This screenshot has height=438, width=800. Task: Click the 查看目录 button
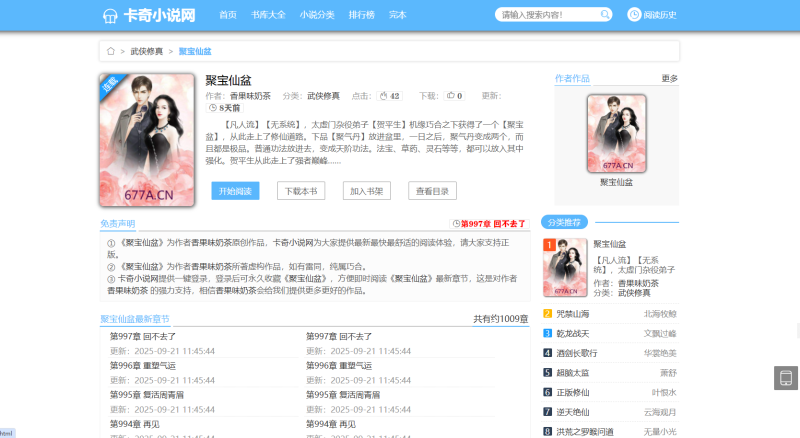click(x=432, y=191)
